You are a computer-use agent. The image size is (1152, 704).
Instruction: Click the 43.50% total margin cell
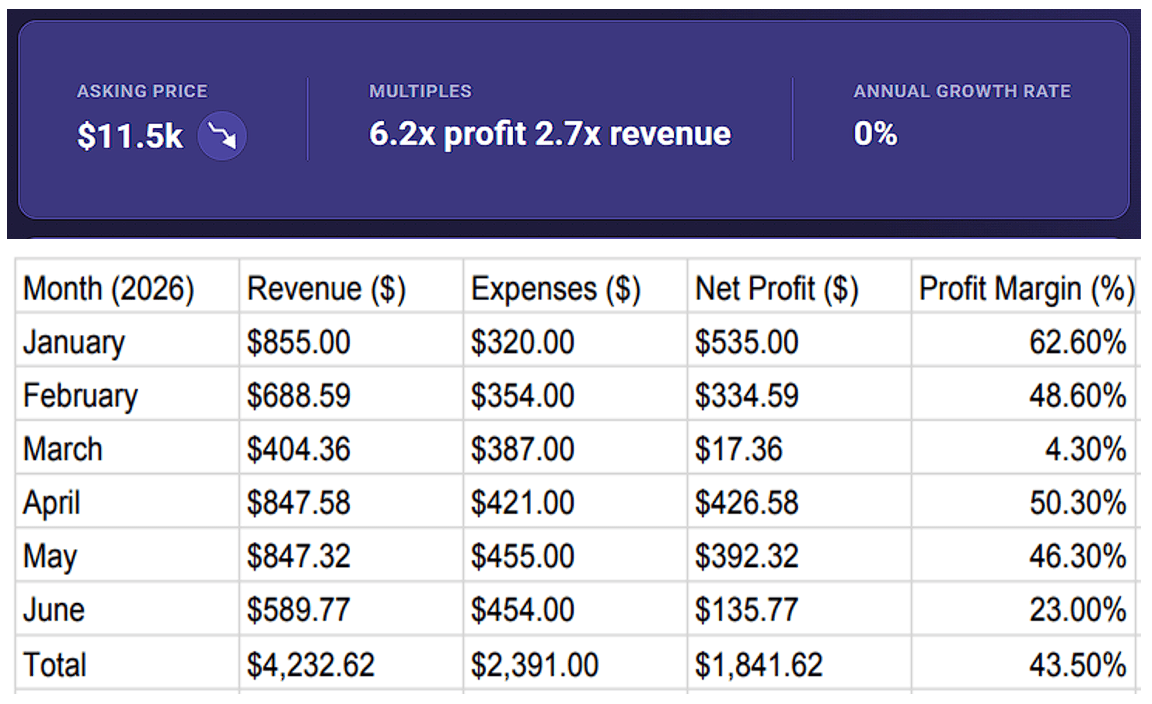[x=1024, y=664]
